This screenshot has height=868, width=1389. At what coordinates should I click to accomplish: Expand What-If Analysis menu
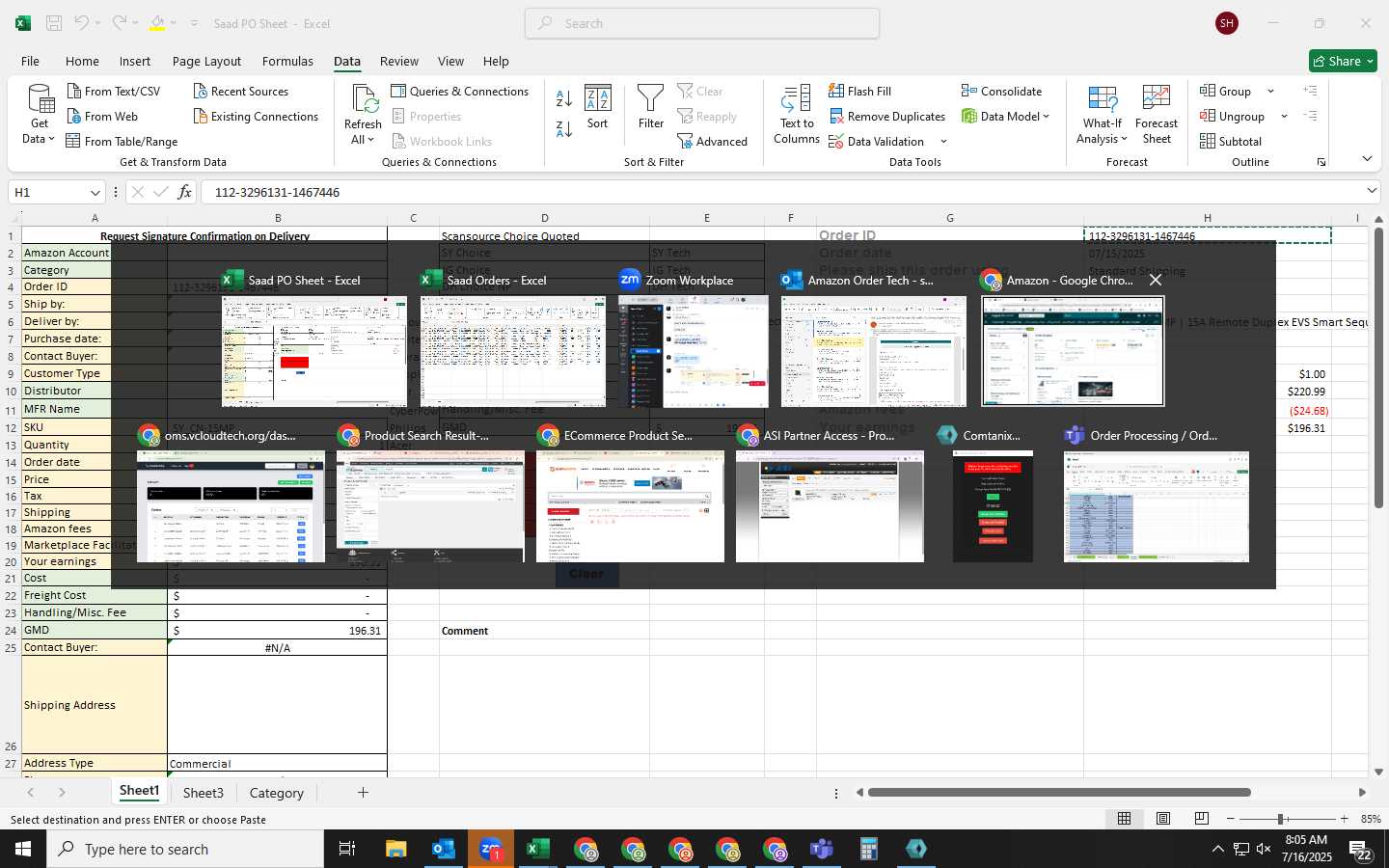1103,115
